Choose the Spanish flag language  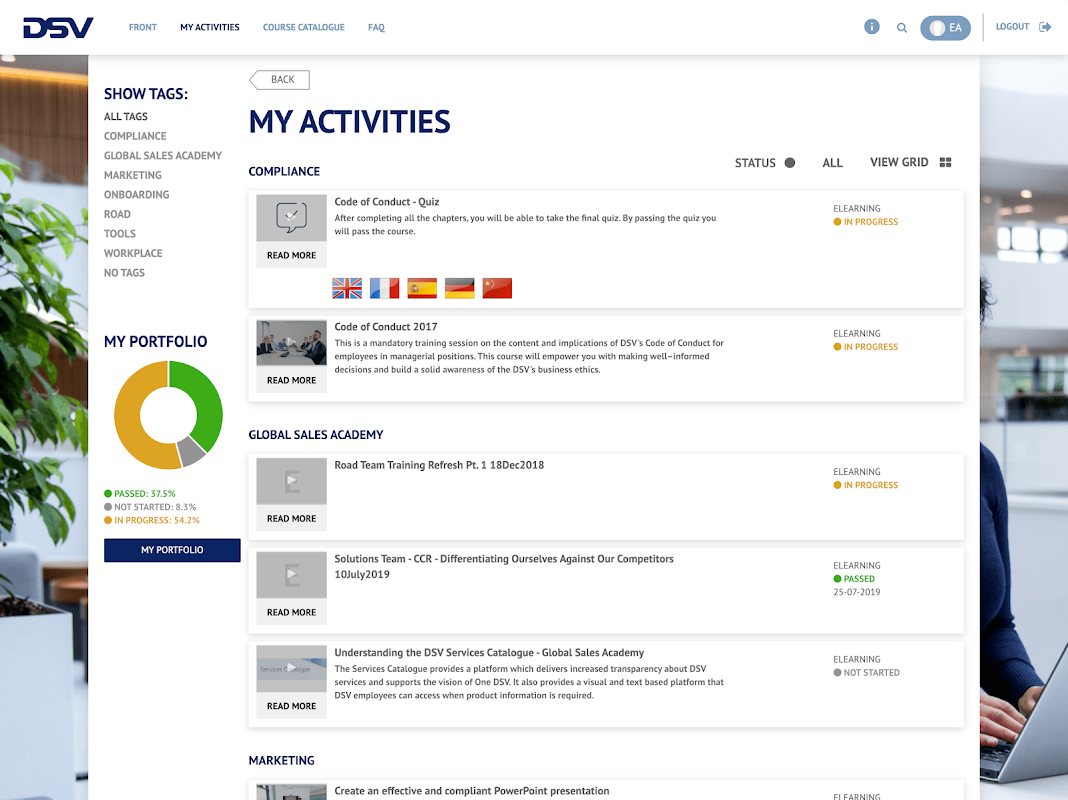point(422,288)
